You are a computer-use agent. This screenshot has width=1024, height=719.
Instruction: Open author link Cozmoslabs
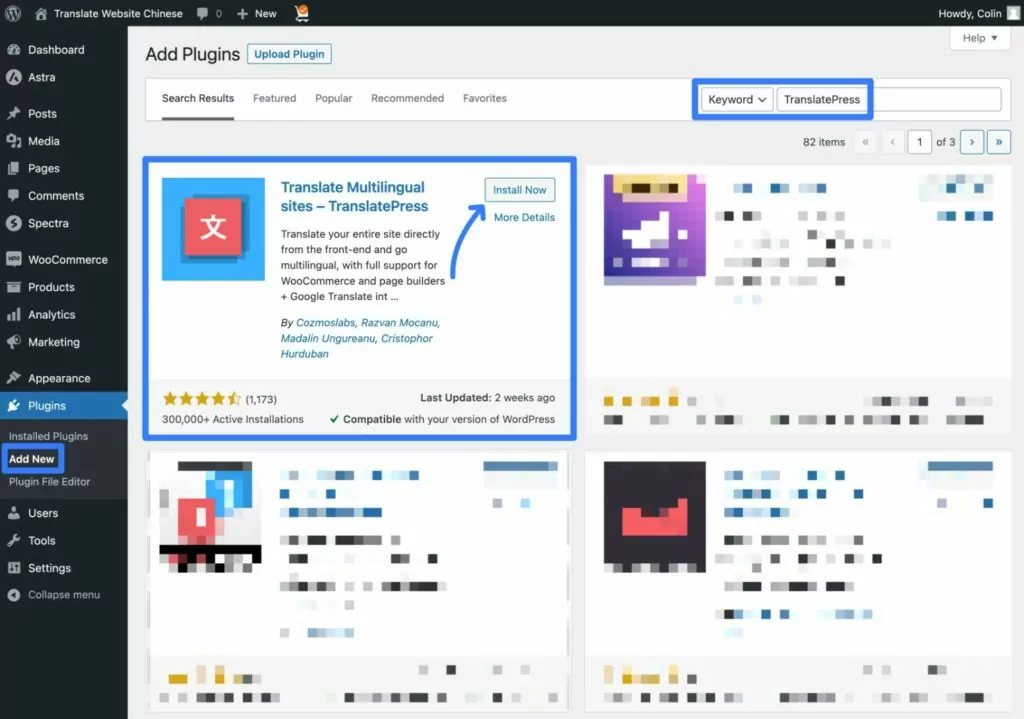(x=325, y=323)
